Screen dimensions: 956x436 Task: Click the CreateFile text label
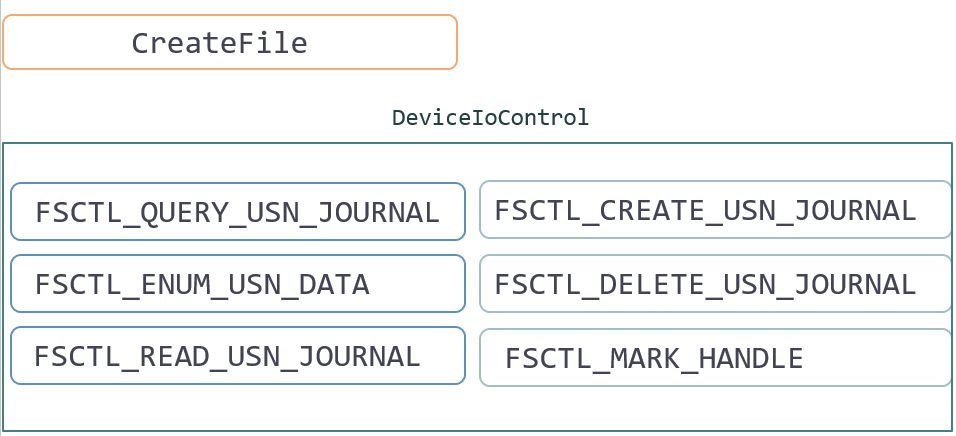coord(219,43)
